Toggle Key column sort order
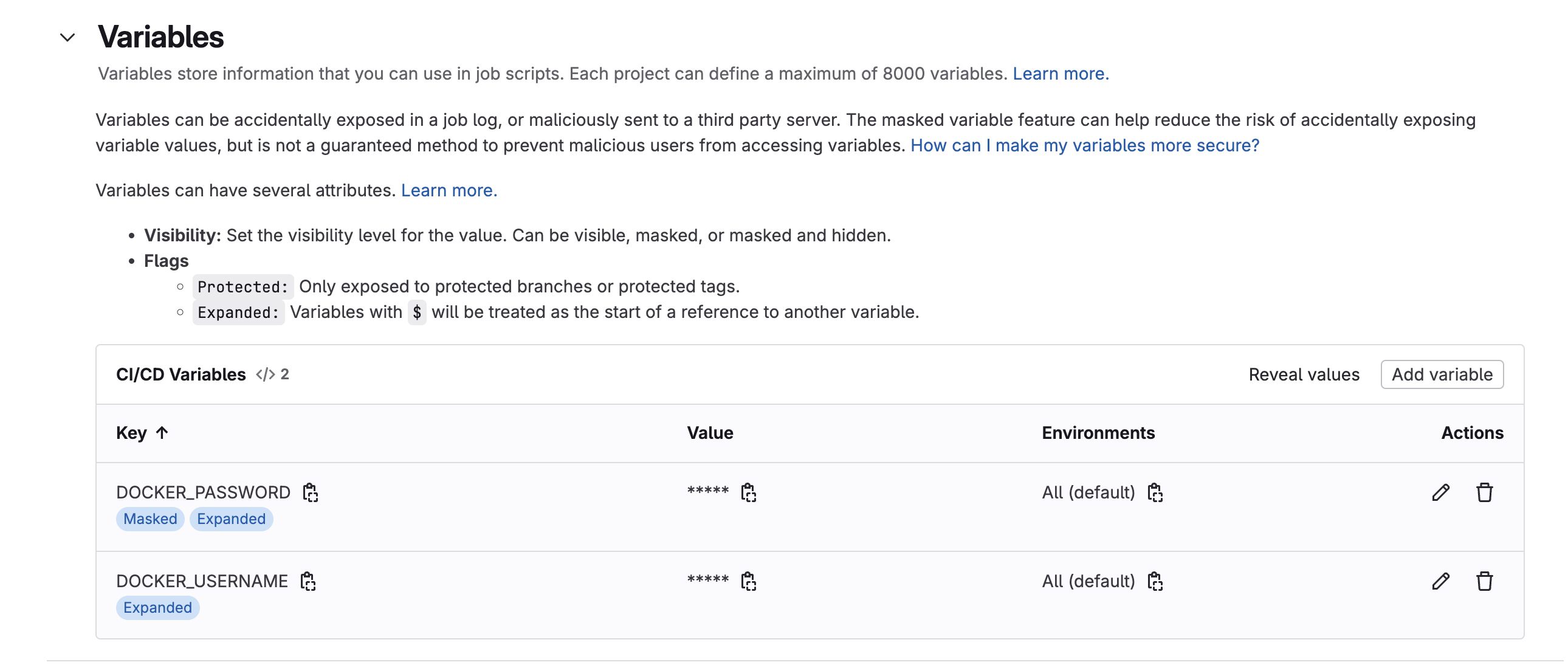Image resolution: width=1568 pixels, height=665 pixels. pyautogui.click(x=142, y=432)
